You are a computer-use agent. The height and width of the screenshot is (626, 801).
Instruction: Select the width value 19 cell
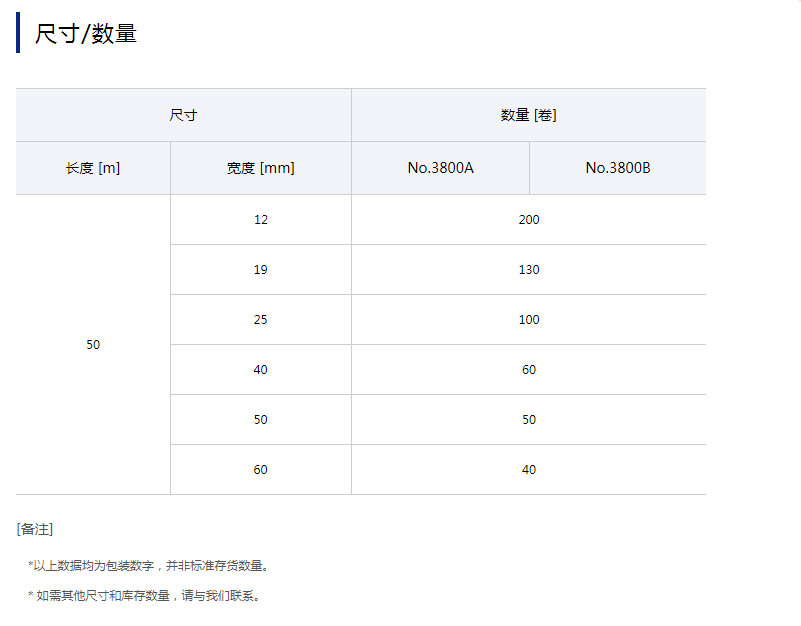point(260,270)
